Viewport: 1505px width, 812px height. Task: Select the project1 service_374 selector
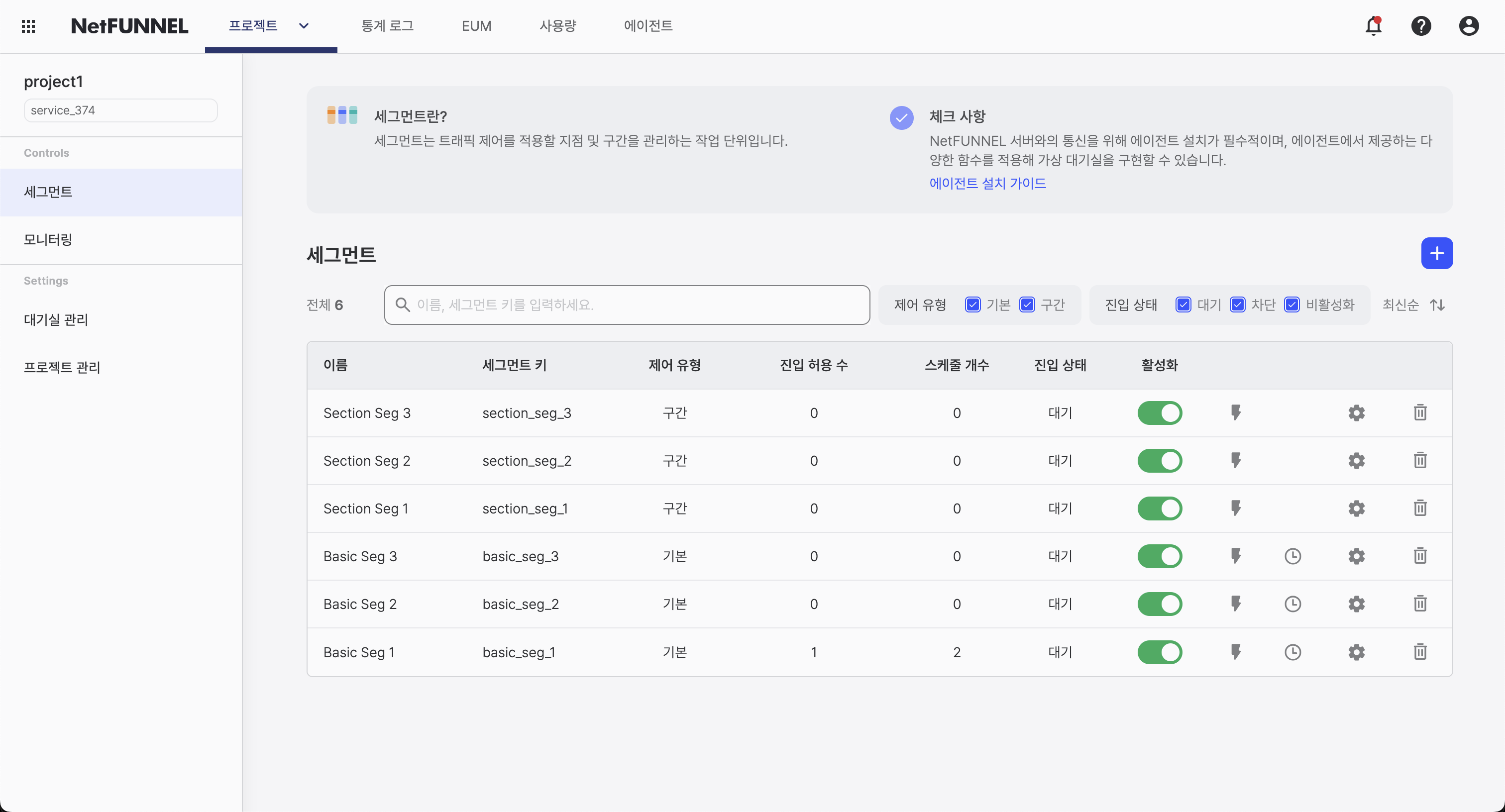pyautogui.click(x=120, y=110)
